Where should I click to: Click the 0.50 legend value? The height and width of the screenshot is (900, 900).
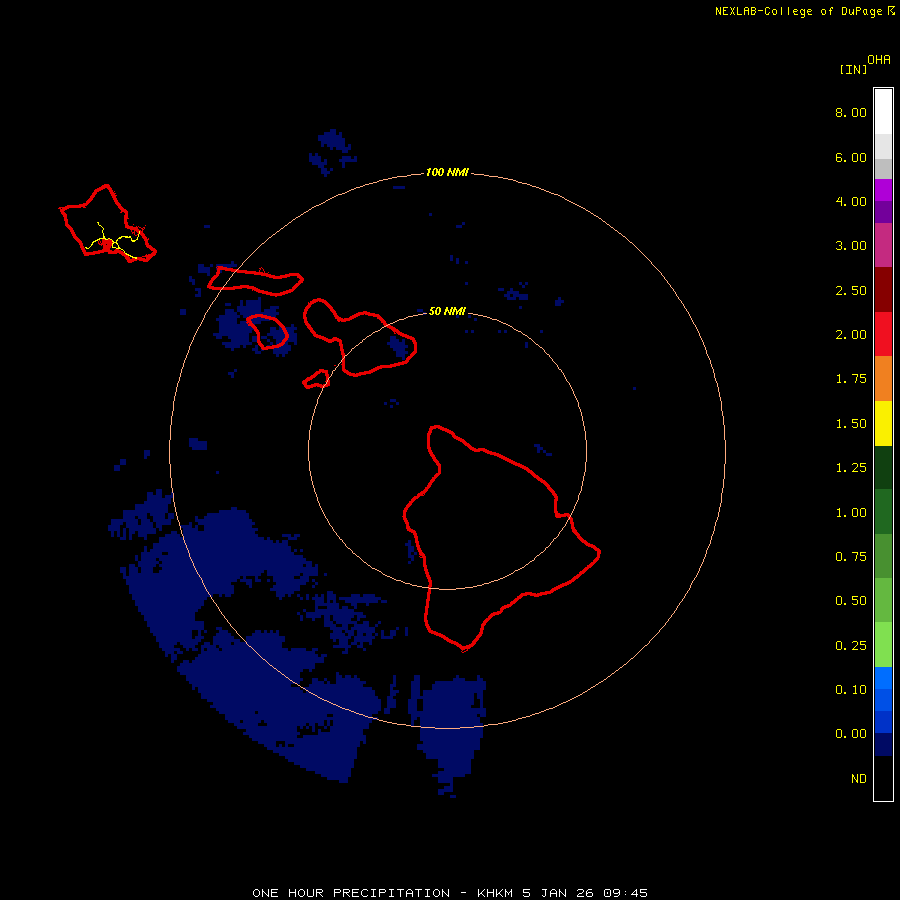[851, 601]
